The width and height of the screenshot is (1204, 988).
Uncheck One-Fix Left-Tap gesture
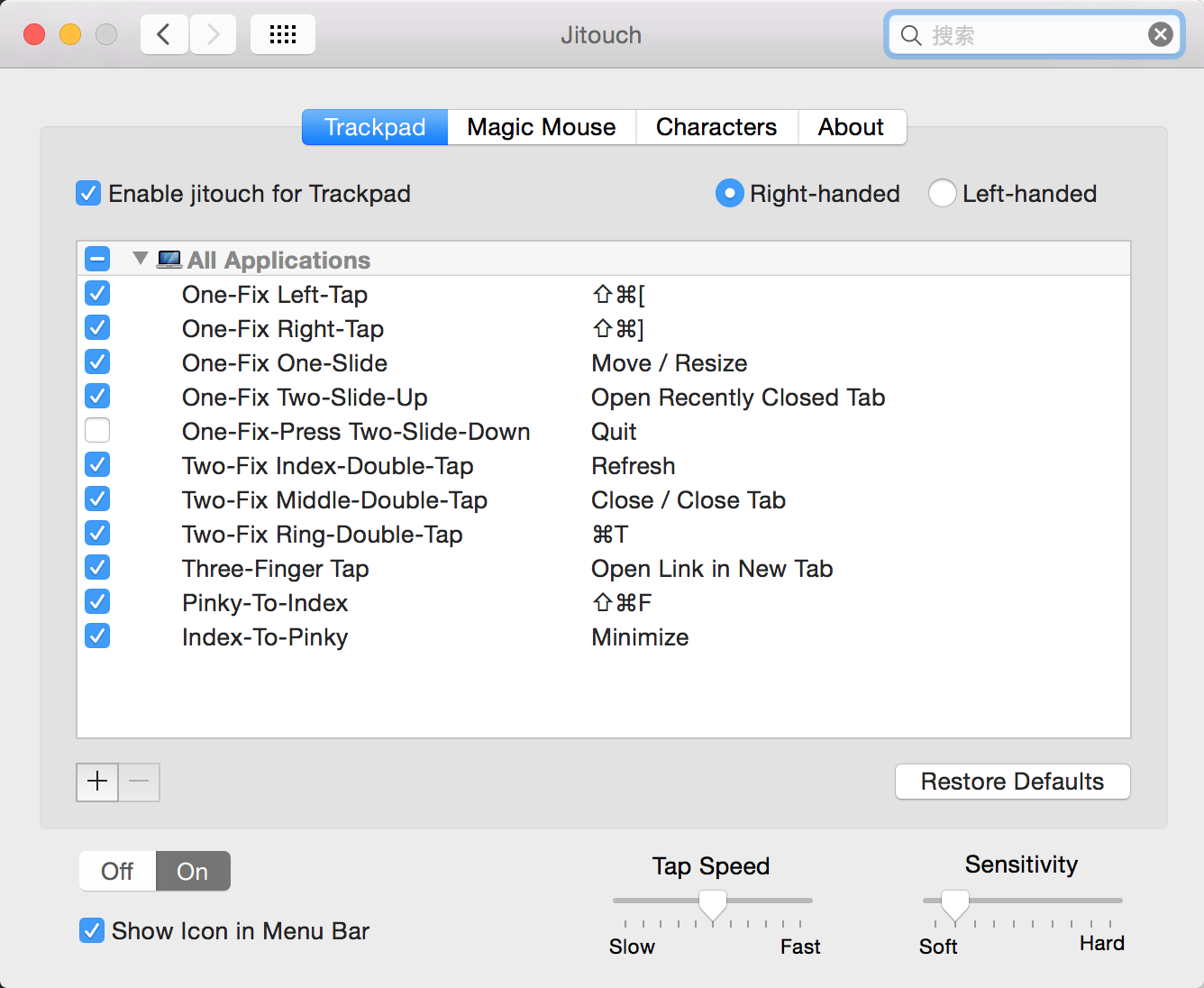(97, 294)
